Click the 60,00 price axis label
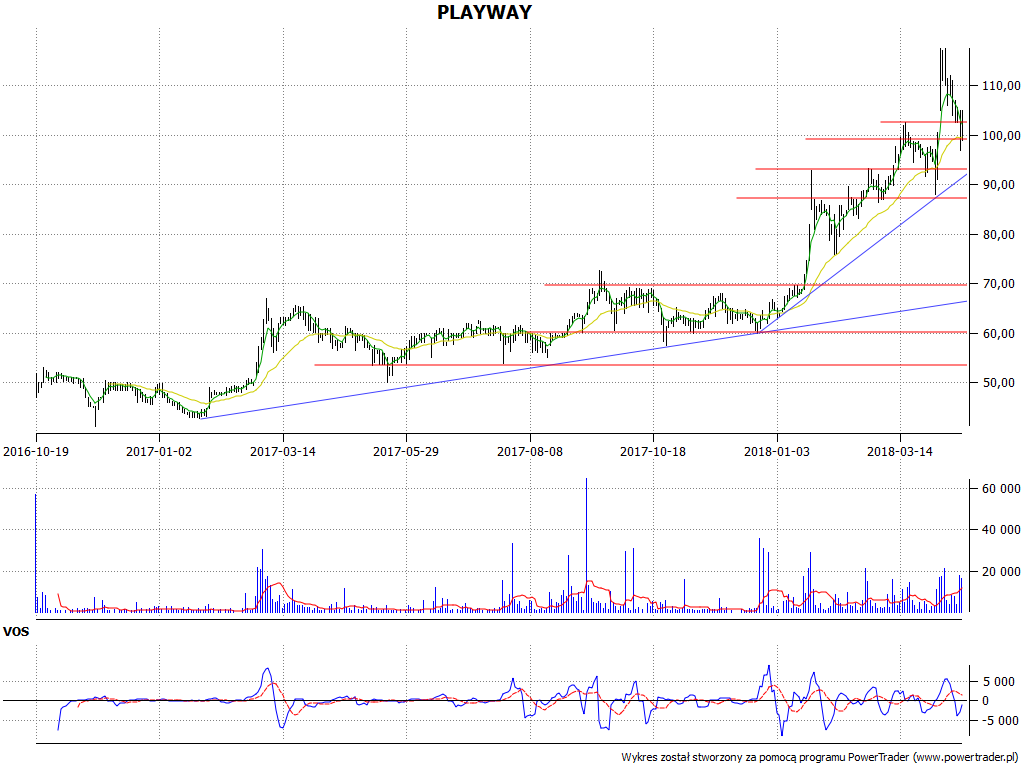Viewport: 1024px width, 768px height. tap(999, 334)
